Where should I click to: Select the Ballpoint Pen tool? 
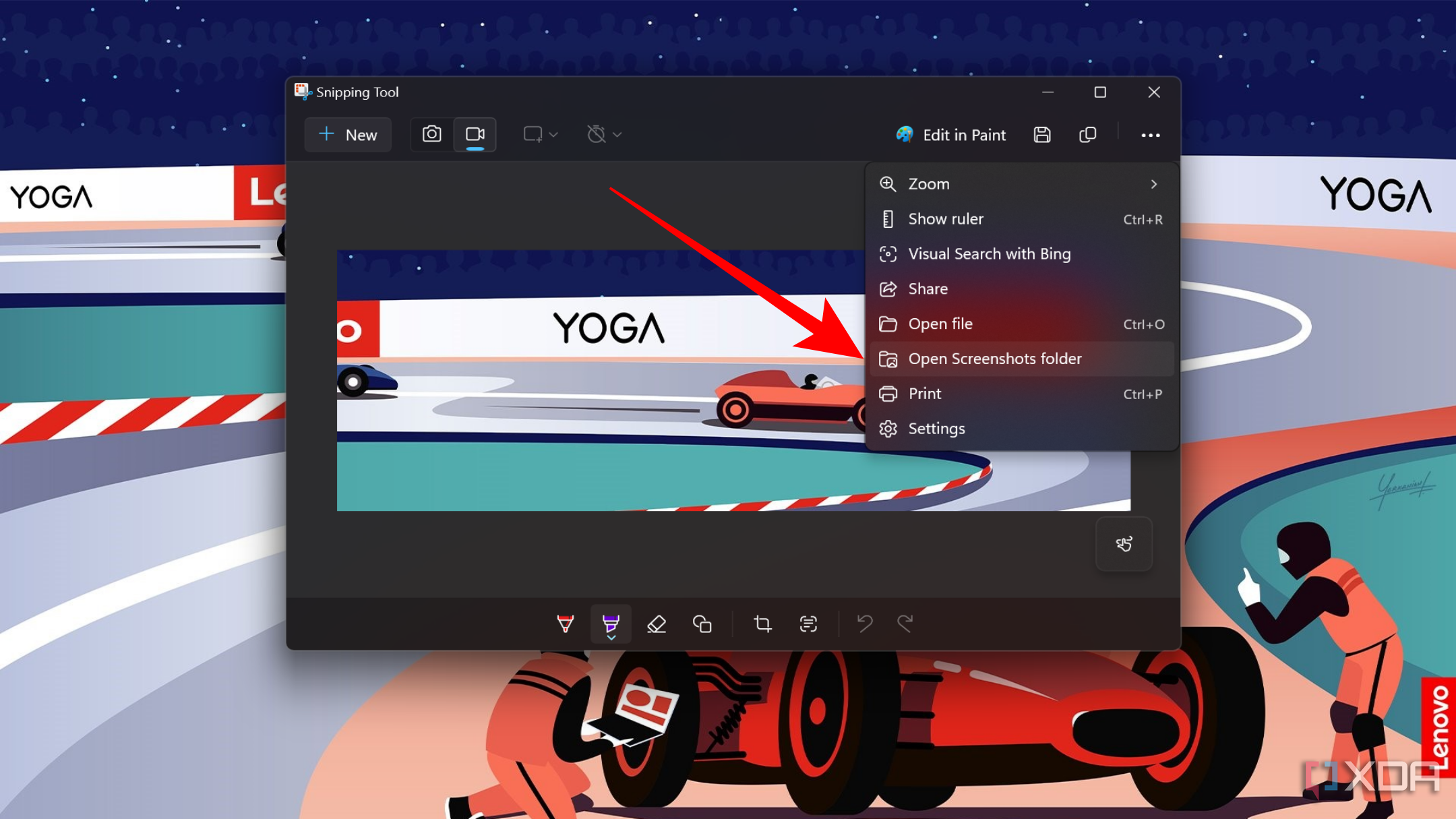point(565,623)
